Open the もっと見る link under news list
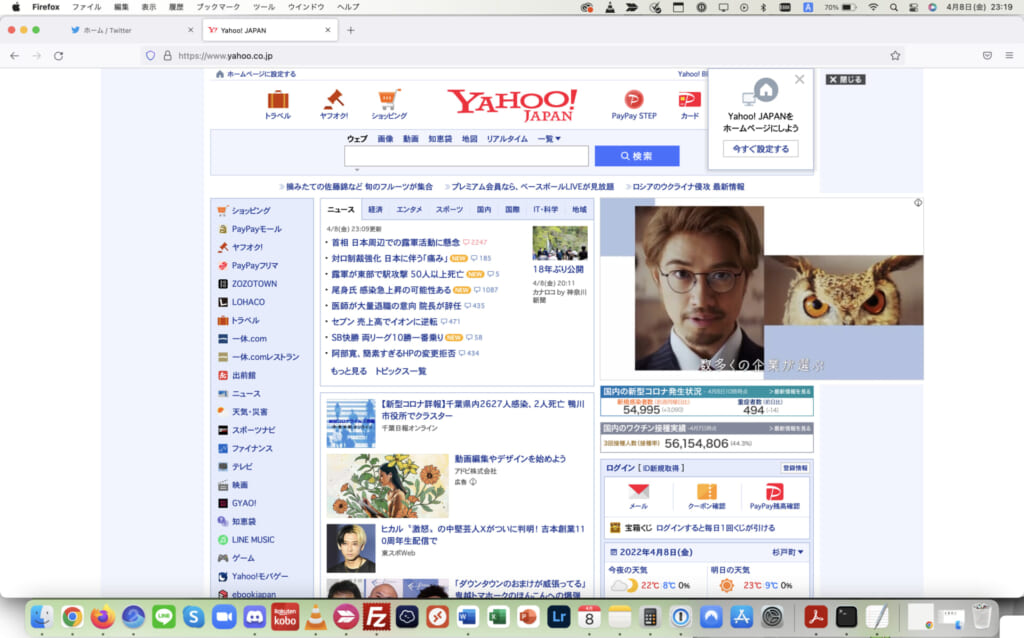This screenshot has height=638, width=1024. coord(348,371)
